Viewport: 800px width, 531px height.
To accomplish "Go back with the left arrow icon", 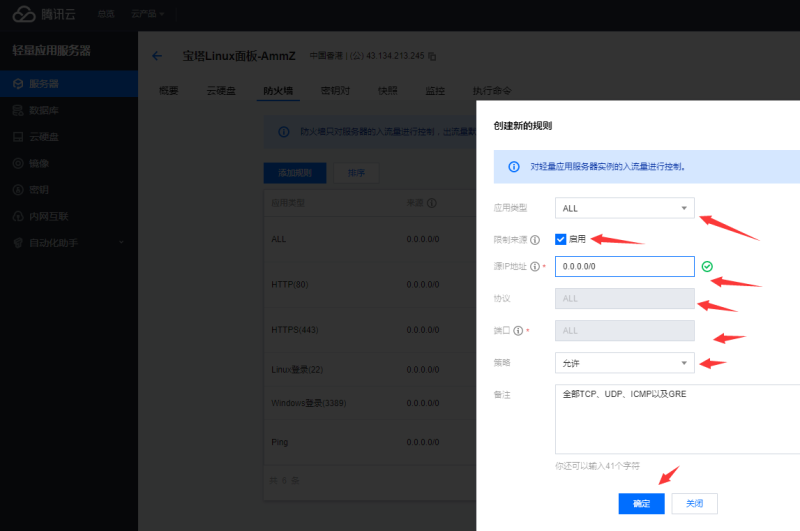I will 157,56.
